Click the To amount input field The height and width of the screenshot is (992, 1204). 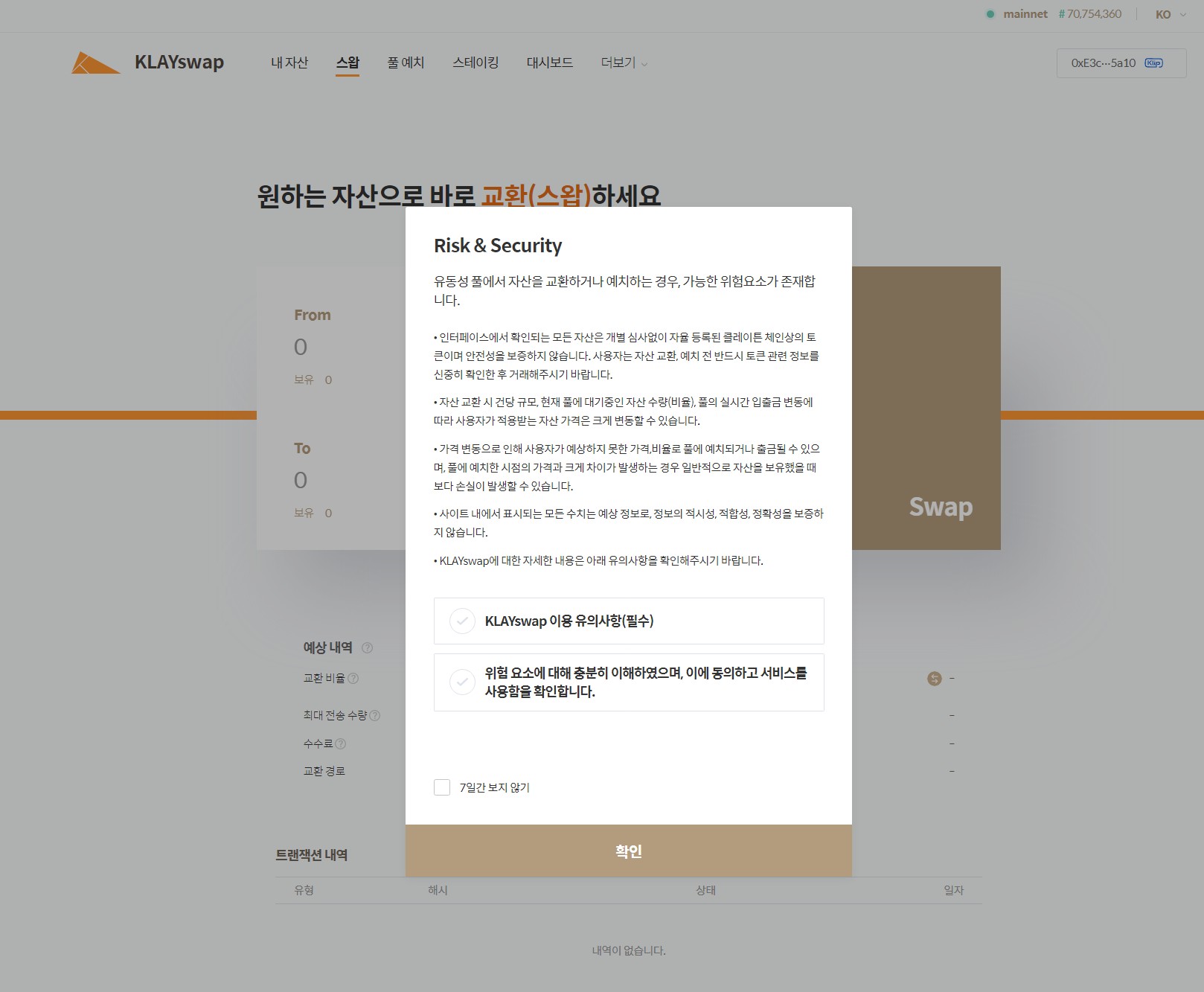point(301,480)
